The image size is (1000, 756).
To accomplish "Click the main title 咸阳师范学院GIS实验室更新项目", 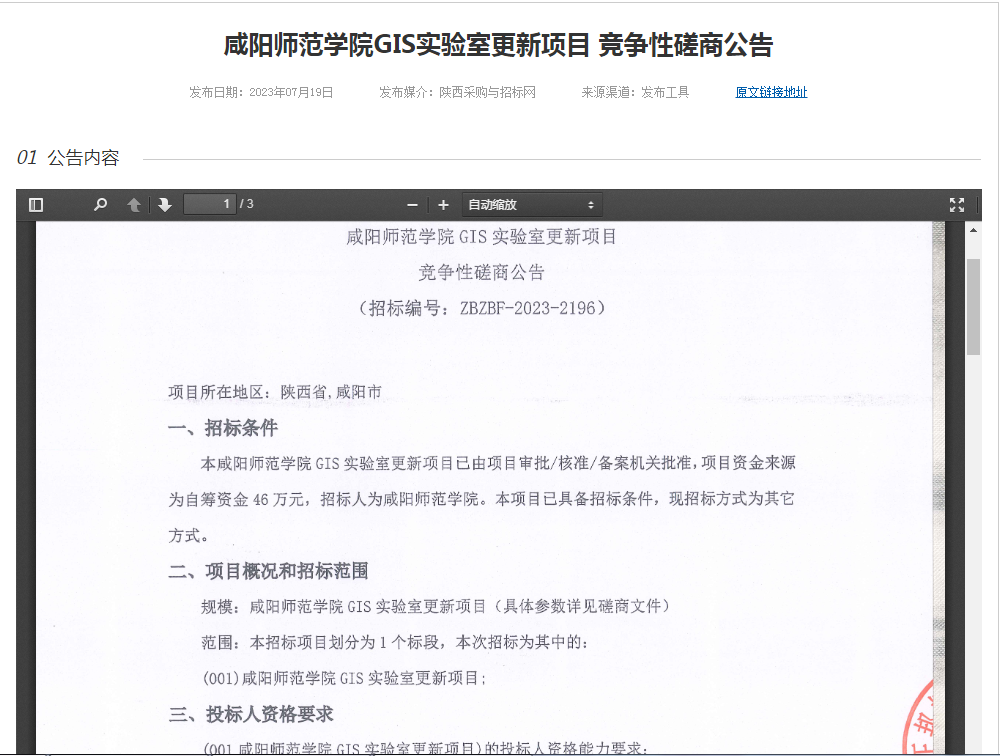I will (406, 45).
